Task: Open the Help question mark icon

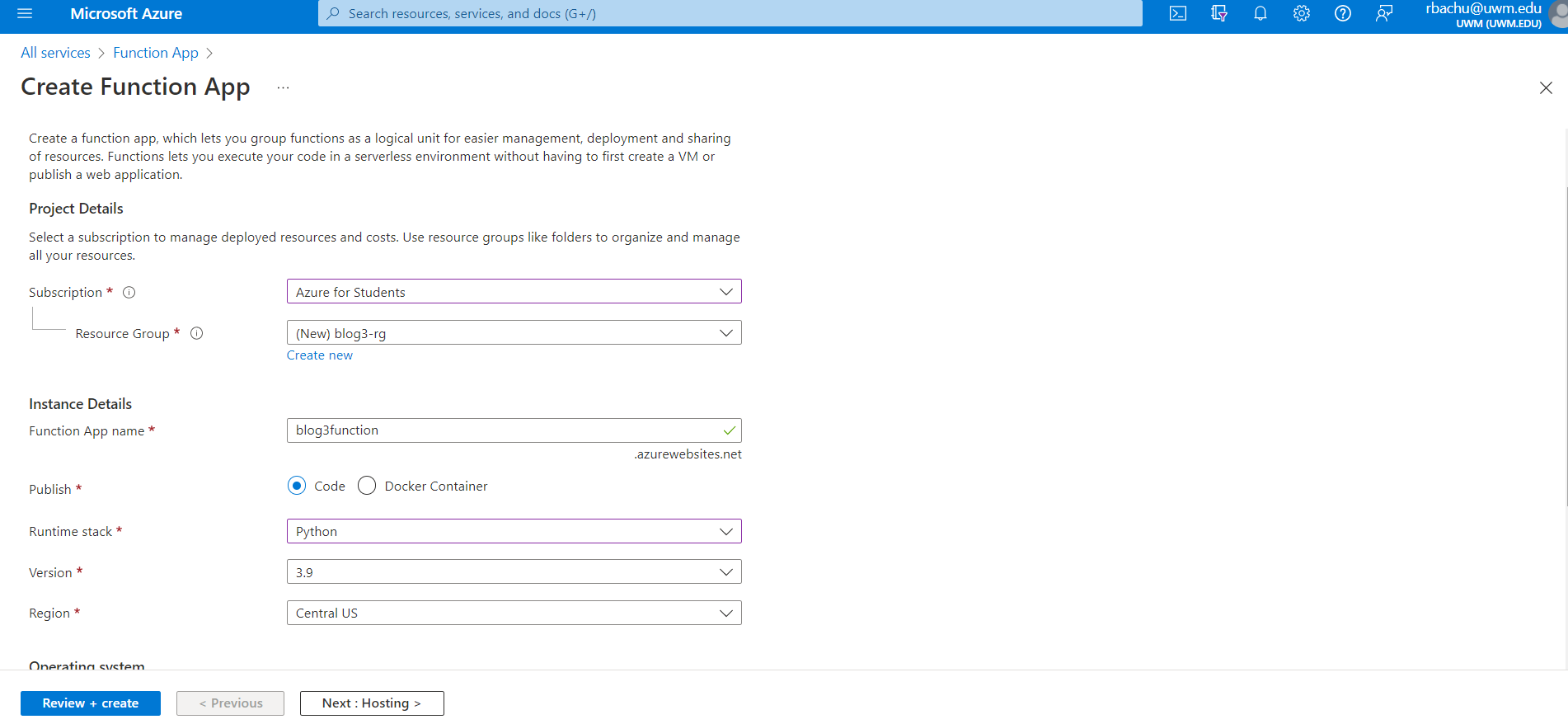Action: 1343,13
